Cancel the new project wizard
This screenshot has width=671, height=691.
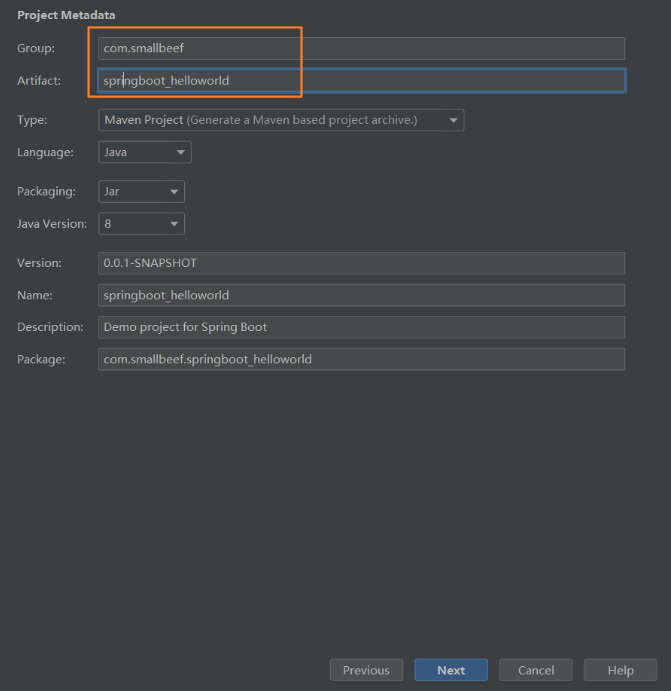point(536,670)
